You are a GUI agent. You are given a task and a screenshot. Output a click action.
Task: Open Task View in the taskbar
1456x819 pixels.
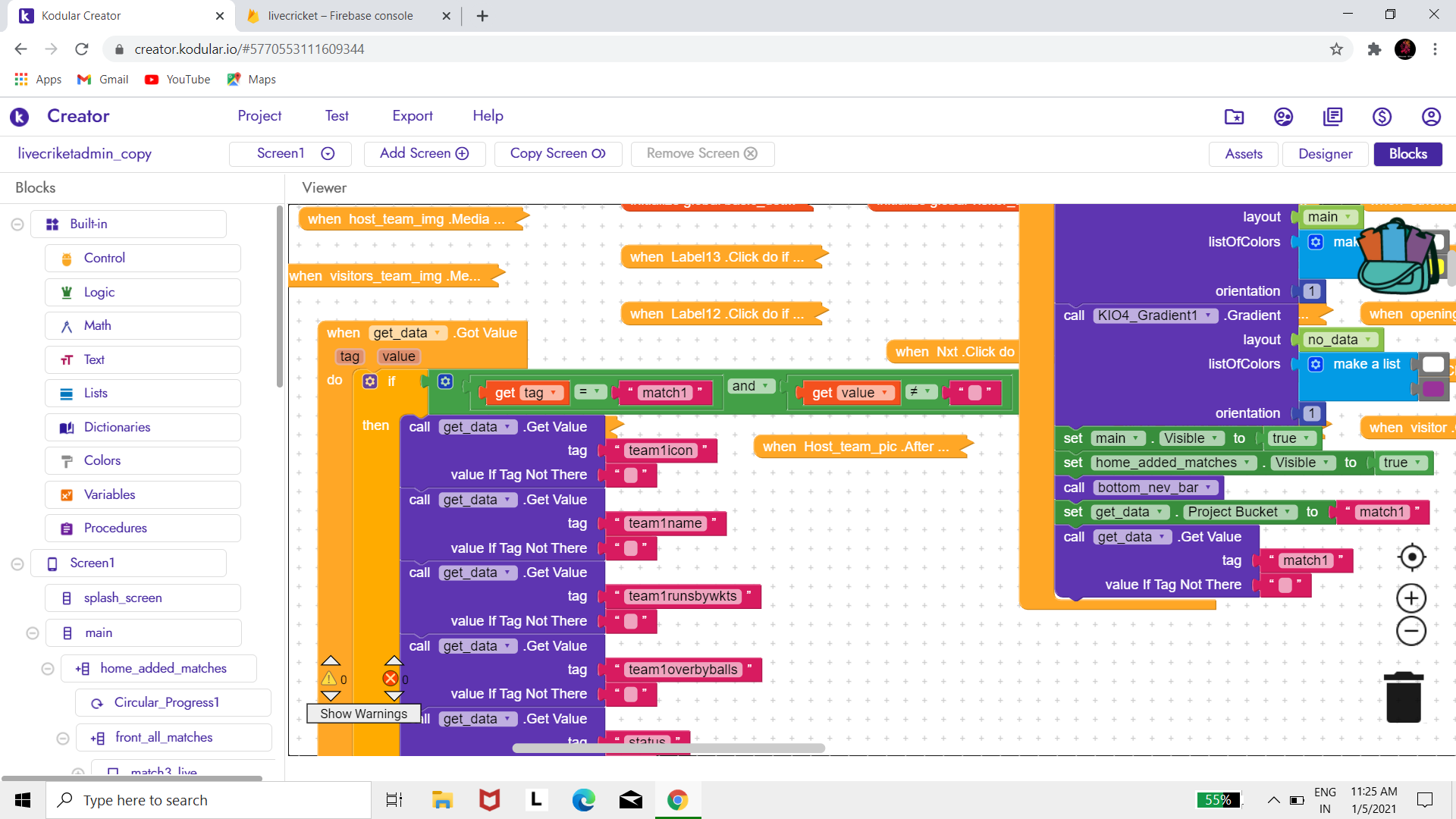tap(394, 800)
